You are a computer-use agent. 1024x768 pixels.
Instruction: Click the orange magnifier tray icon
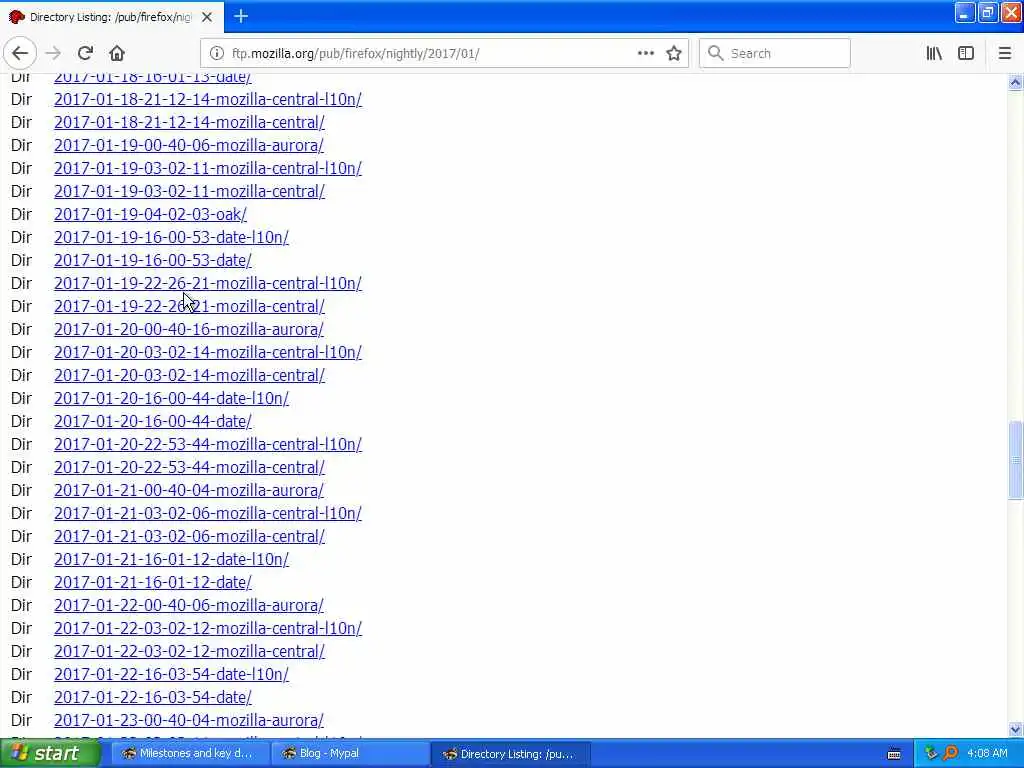pos(950,754)
